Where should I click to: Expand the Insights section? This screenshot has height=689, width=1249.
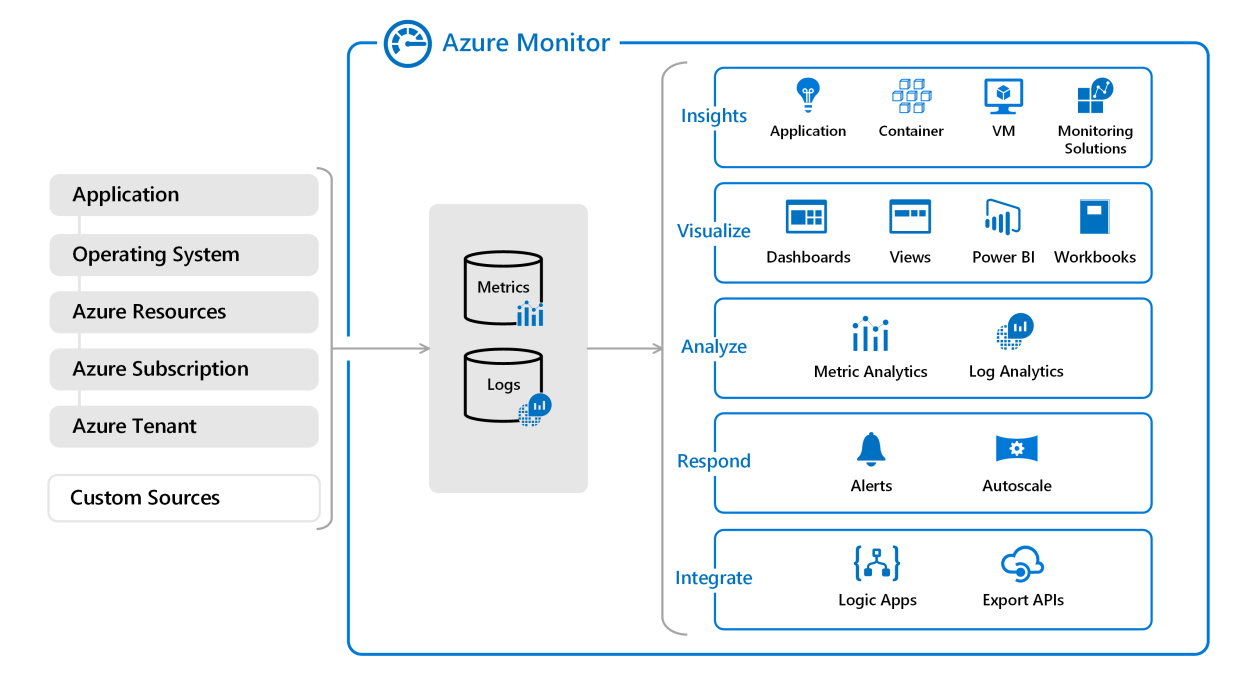coord(713,116)
